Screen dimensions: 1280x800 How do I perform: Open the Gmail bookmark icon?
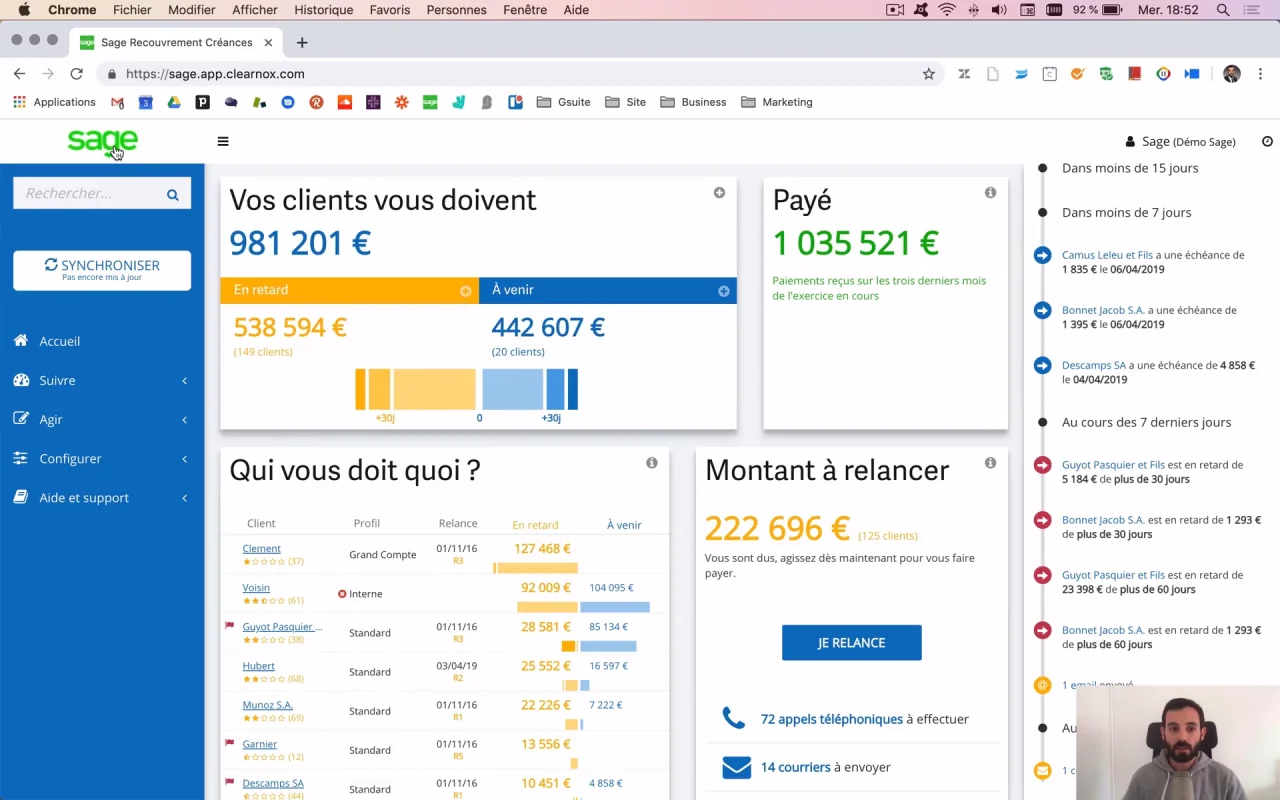point(117,102)
